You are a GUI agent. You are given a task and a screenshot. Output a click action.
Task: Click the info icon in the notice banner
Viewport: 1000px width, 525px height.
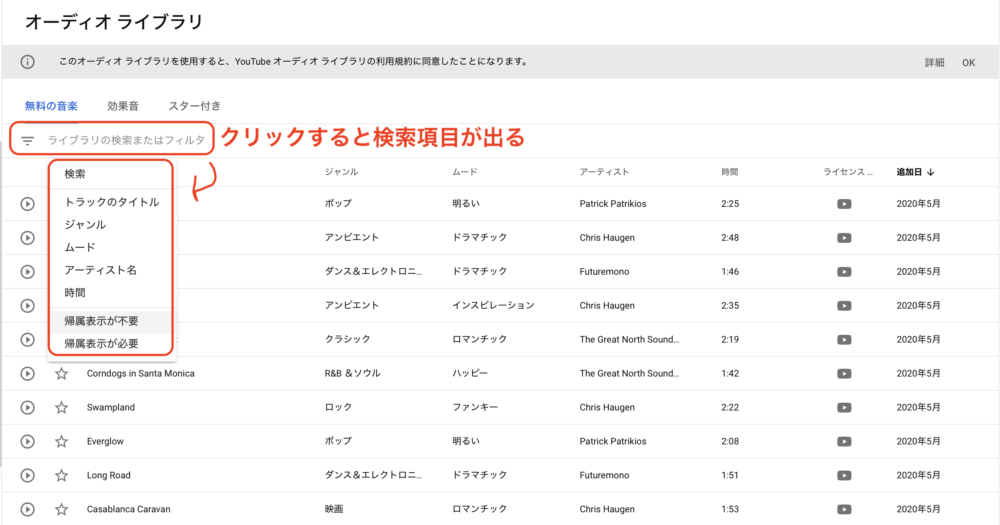(27, 62)
